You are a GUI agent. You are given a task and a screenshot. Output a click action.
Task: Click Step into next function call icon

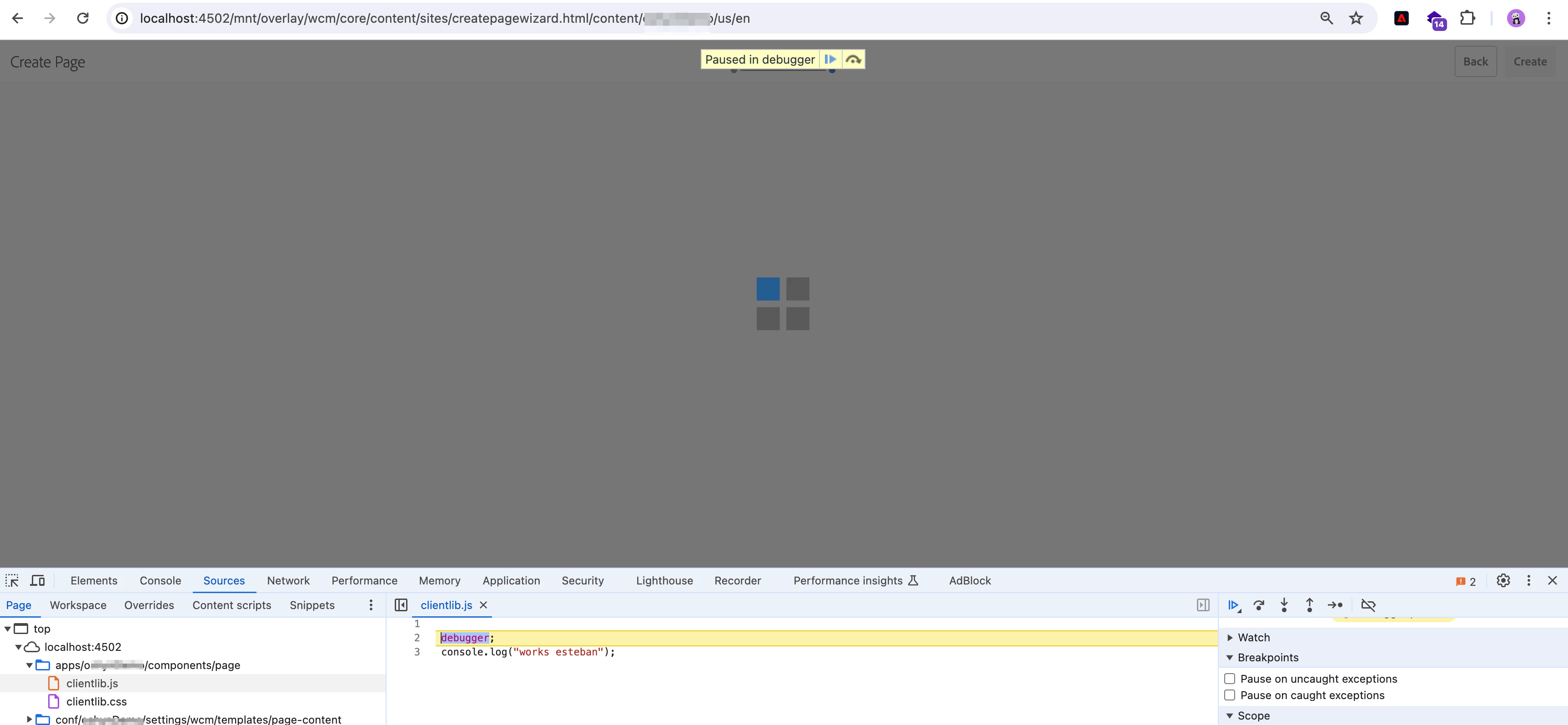(x=1284, y=605)
